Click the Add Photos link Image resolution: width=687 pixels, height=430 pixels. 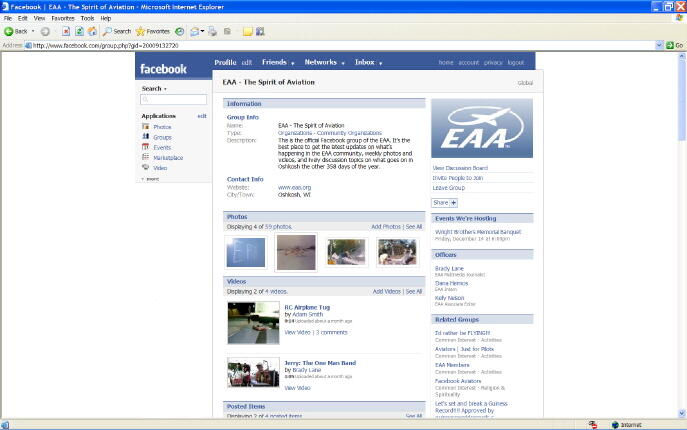coord(386,227)
